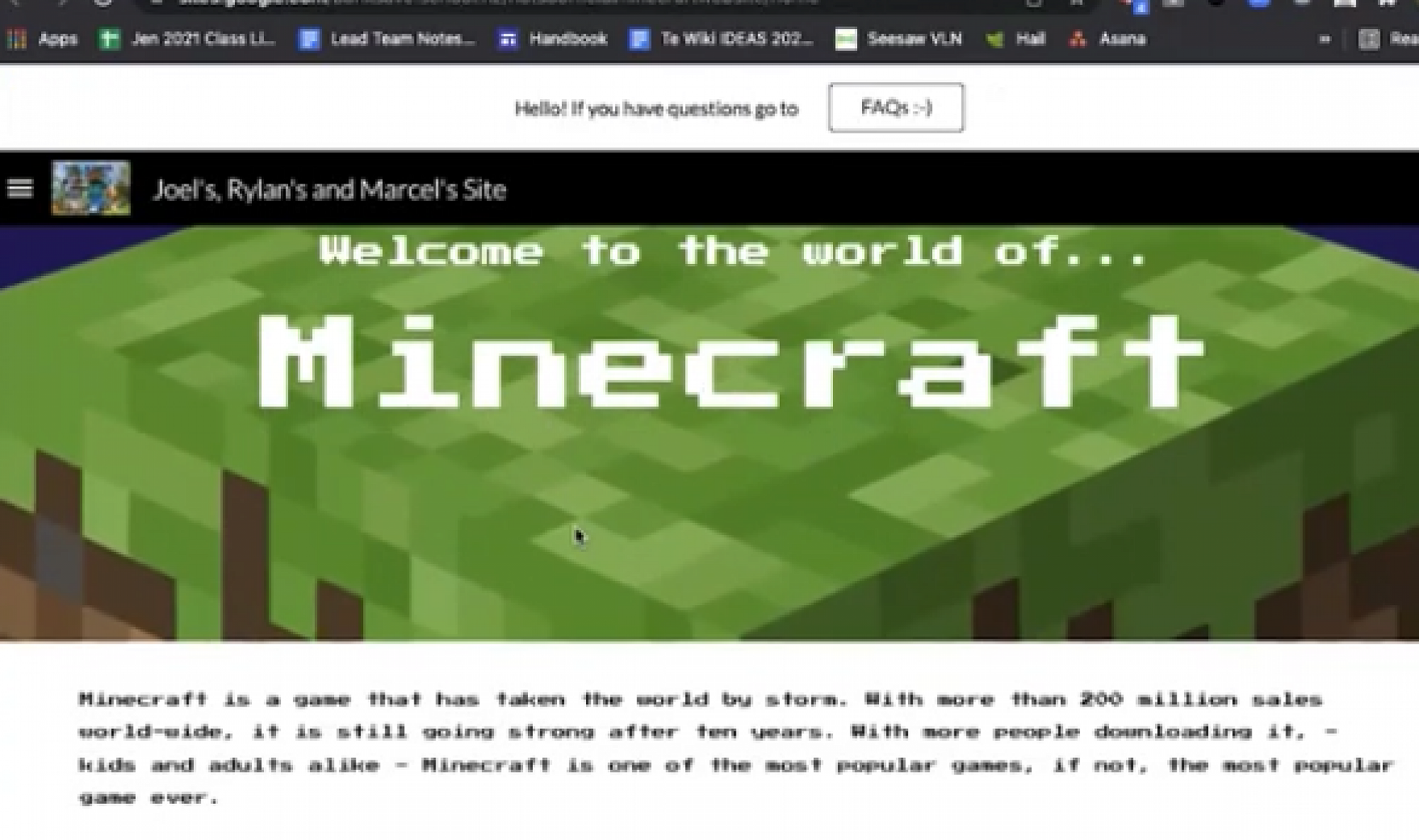Open Te Wiki IDEAS bookmark
1419x840 pixels.
(x=722, y=39)
